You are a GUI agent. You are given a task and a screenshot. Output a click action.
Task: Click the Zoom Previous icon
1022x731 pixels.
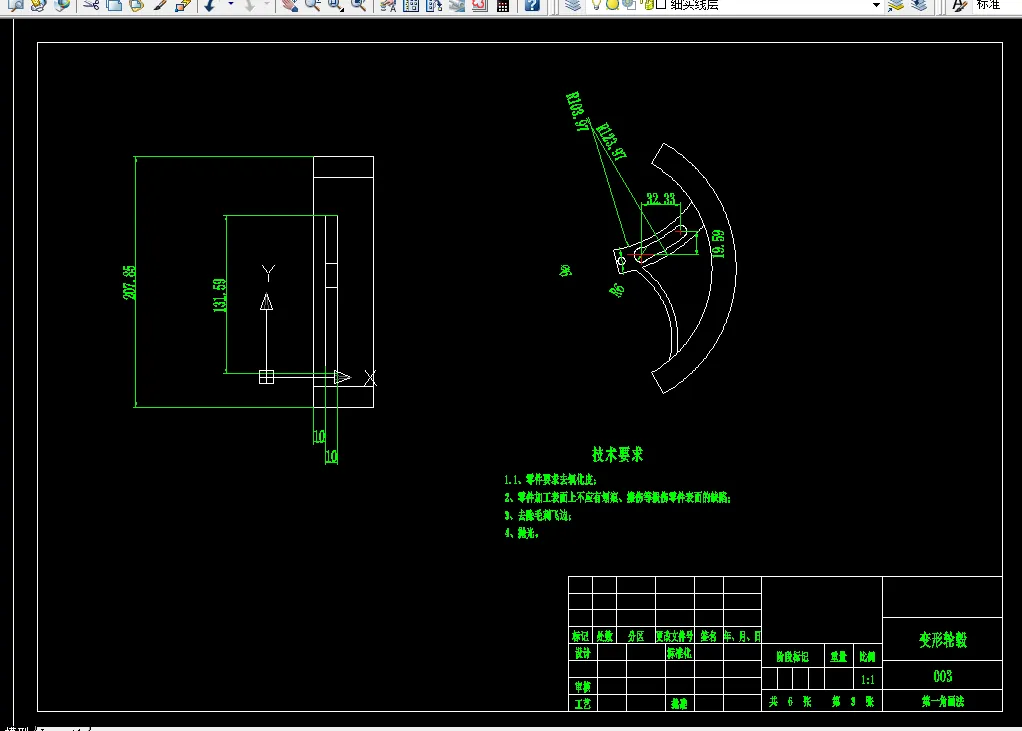click(x=358, y=5)
